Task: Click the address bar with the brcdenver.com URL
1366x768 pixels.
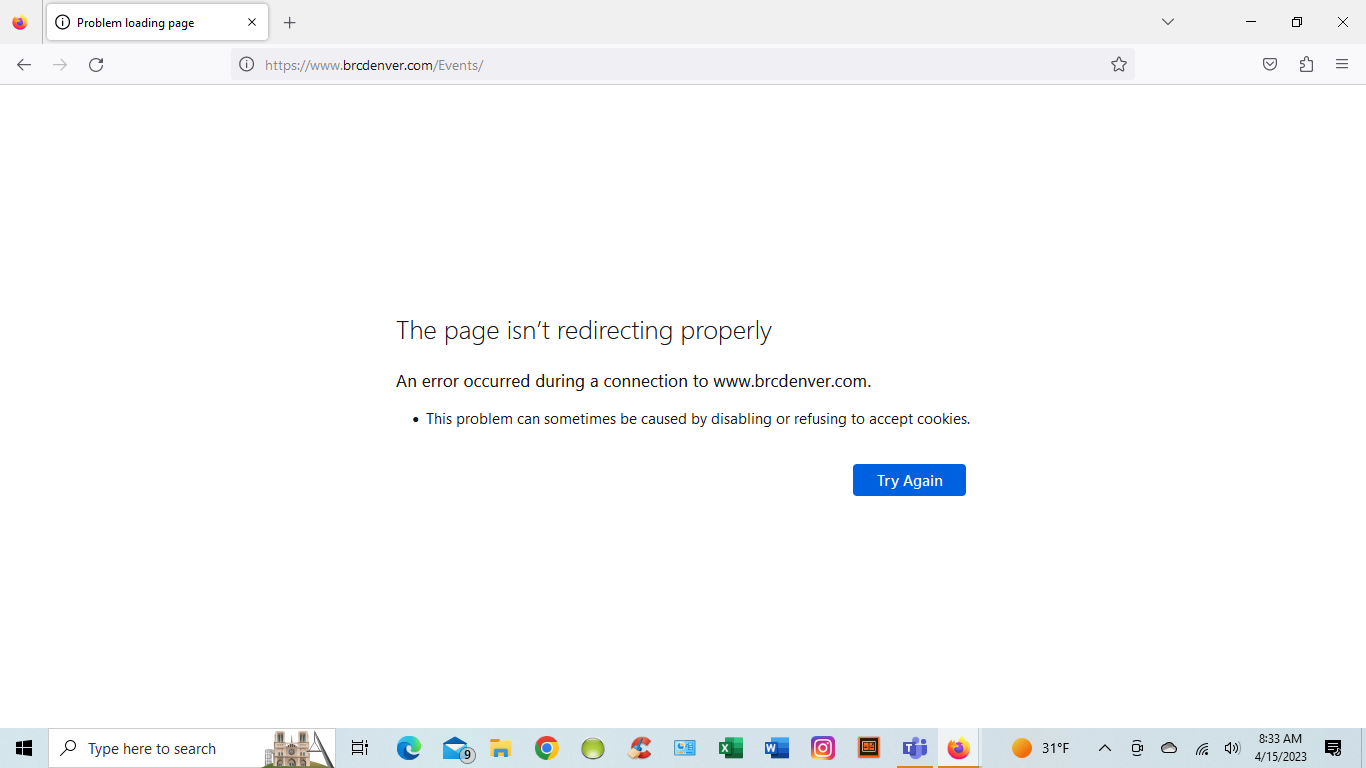Action: pos(684,65)
